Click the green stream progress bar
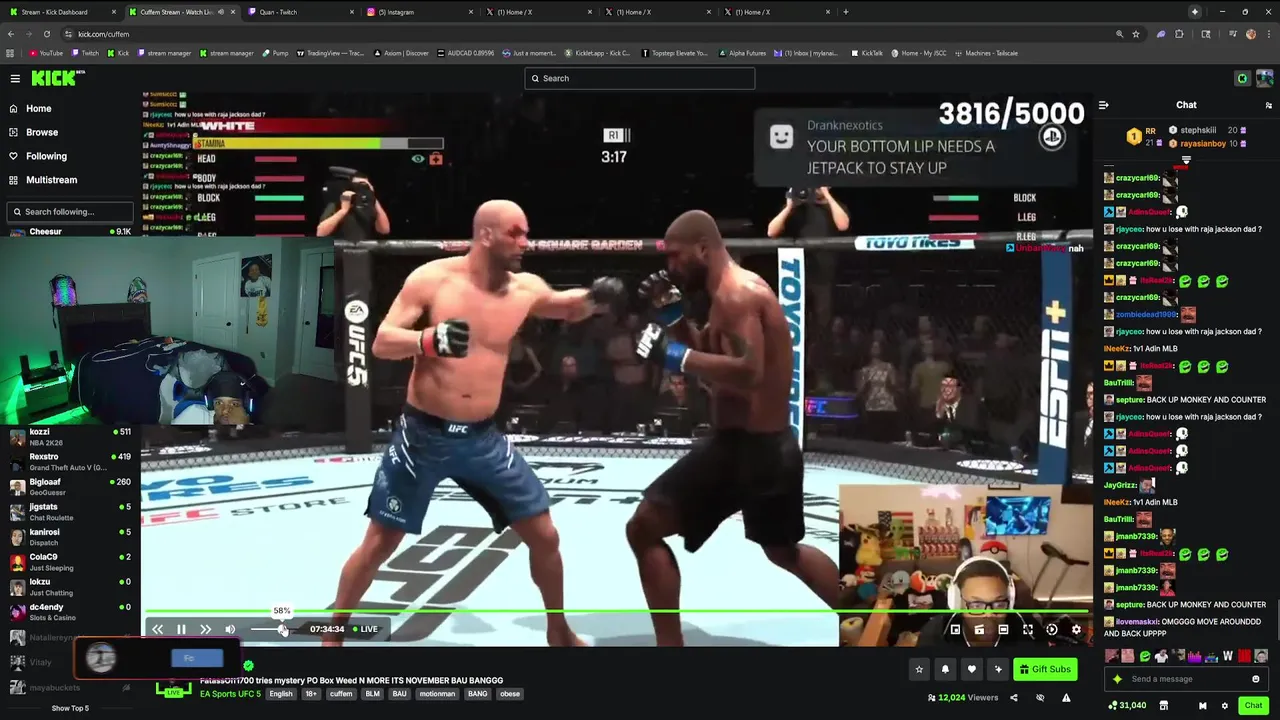This screenshot has width=1280, height=720. [616, 610]
